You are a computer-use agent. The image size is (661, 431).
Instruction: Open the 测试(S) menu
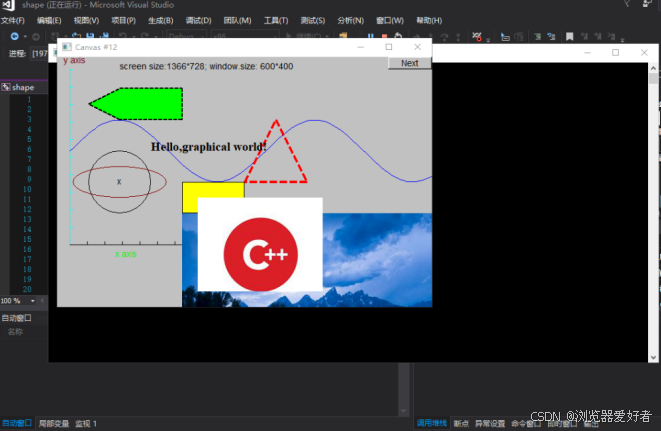pos(312,20)
